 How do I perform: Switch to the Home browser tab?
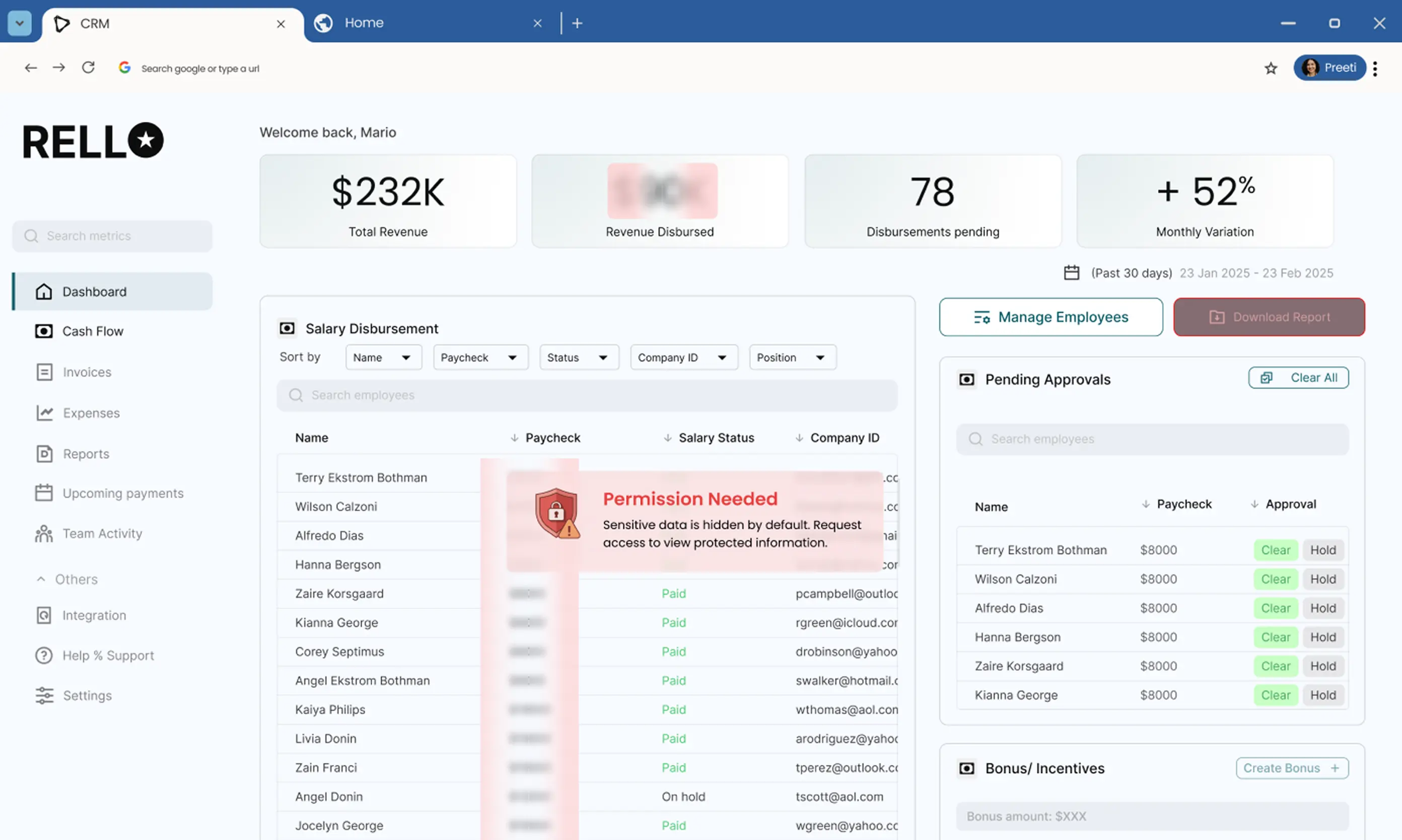pyautogui.click(x=364, y=23)
